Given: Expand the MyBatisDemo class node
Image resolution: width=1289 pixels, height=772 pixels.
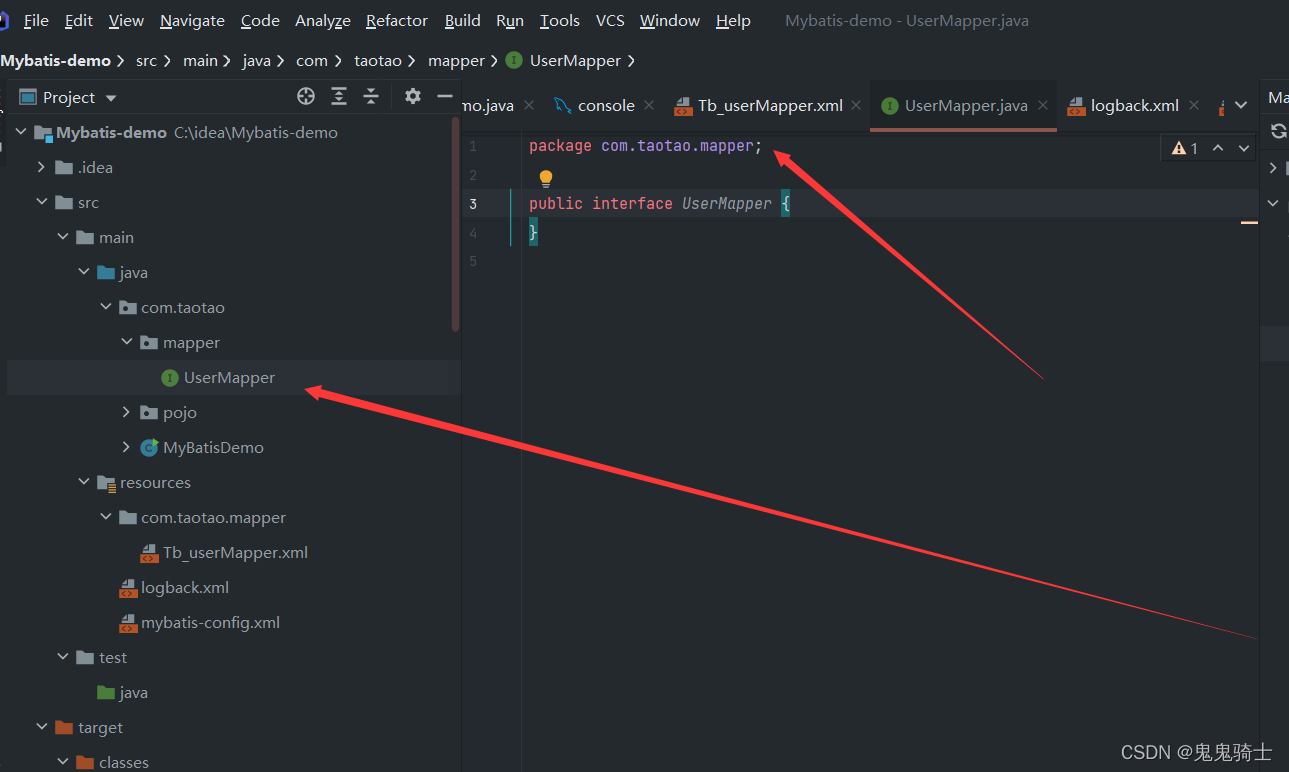Looking at the screenshot, I should (127, 447).
